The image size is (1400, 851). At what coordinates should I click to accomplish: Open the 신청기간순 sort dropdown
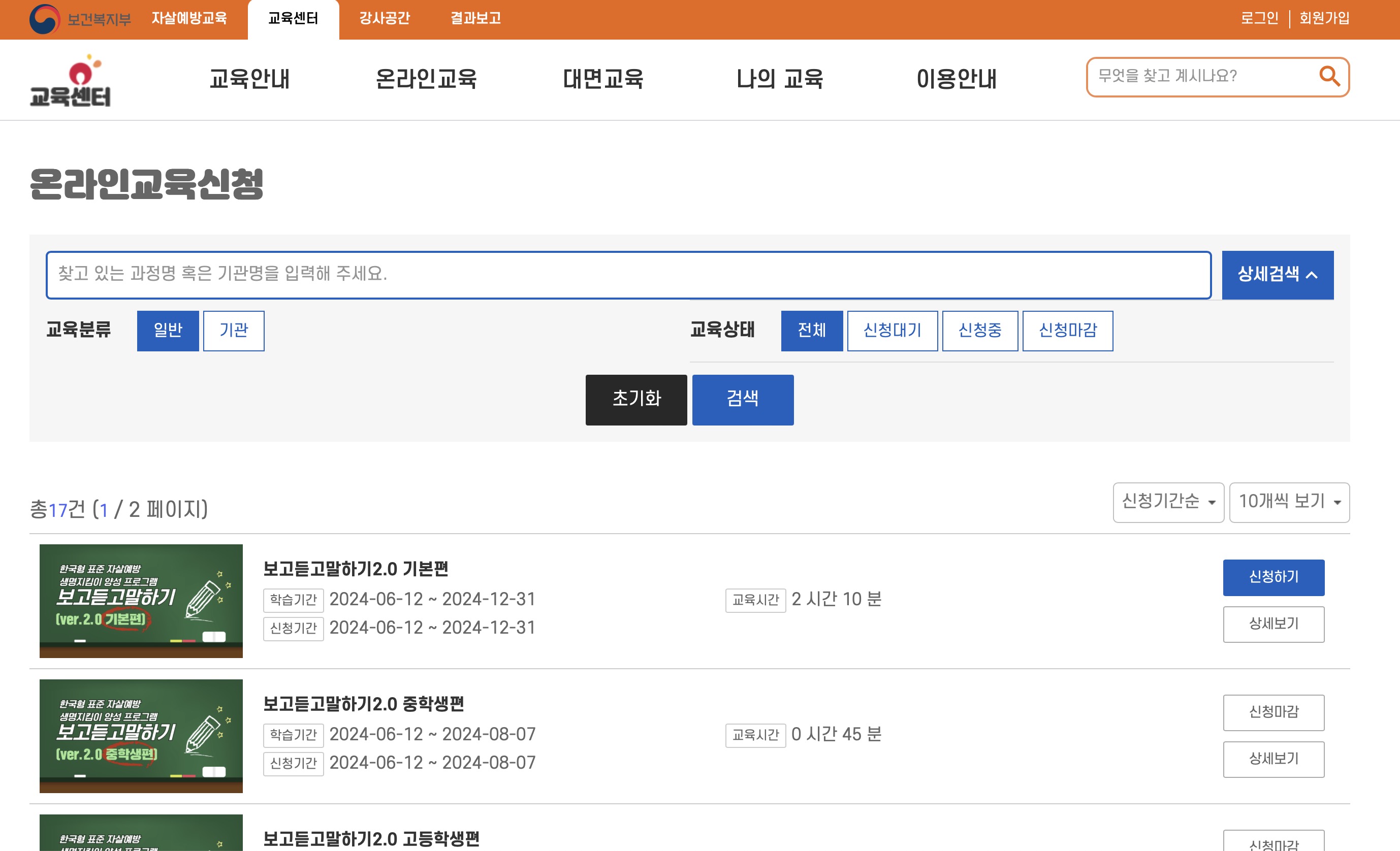tap(1168, 502)
